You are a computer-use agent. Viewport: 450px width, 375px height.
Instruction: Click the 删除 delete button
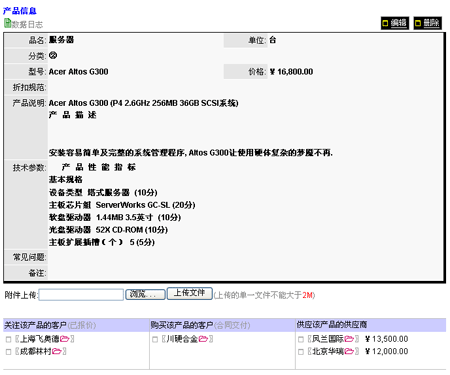(428, 23)
